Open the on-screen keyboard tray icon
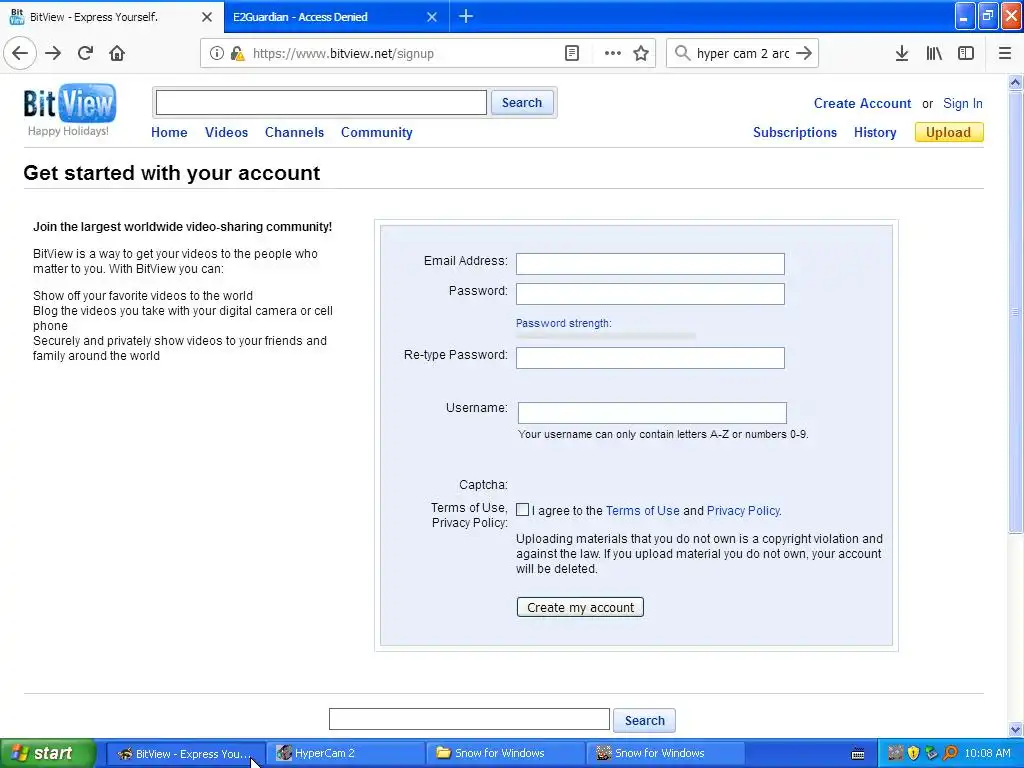The image size is (1024, 768). point(858,754)
